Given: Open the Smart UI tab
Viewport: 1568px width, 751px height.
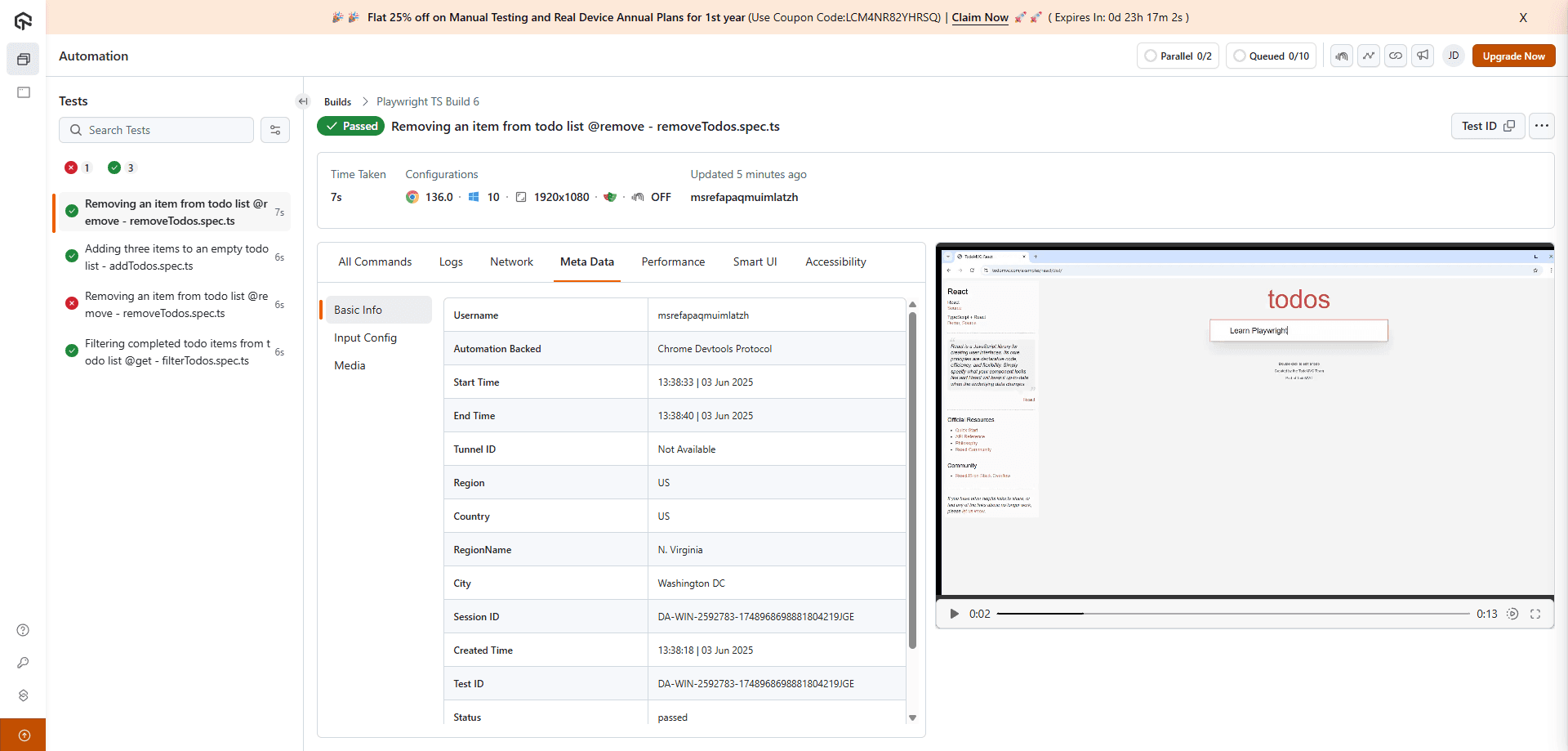Looking at the screenshot, I should point(755,262).
